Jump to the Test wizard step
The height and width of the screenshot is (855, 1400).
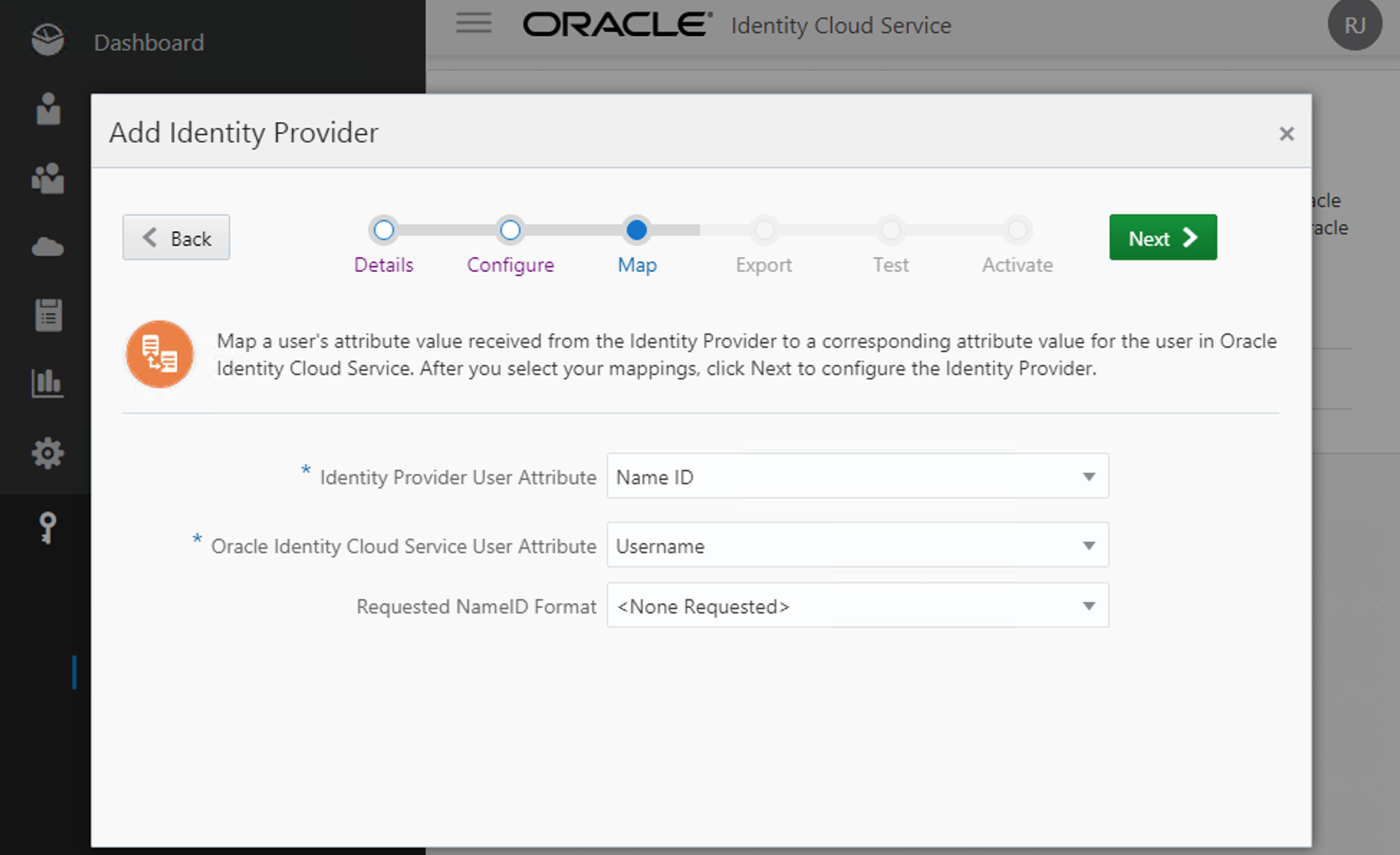[x=890, y=245]
